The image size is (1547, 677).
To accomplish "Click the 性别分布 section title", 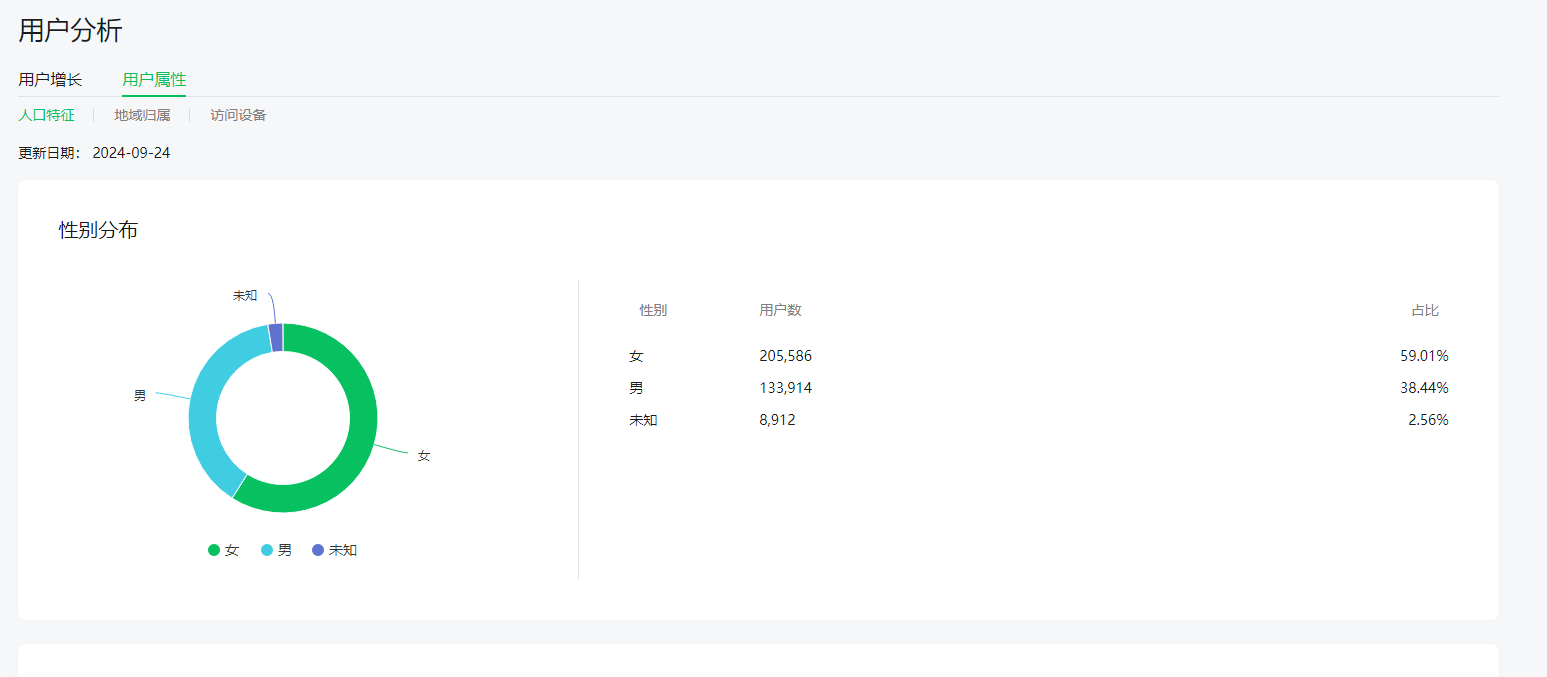I will 98,230.
